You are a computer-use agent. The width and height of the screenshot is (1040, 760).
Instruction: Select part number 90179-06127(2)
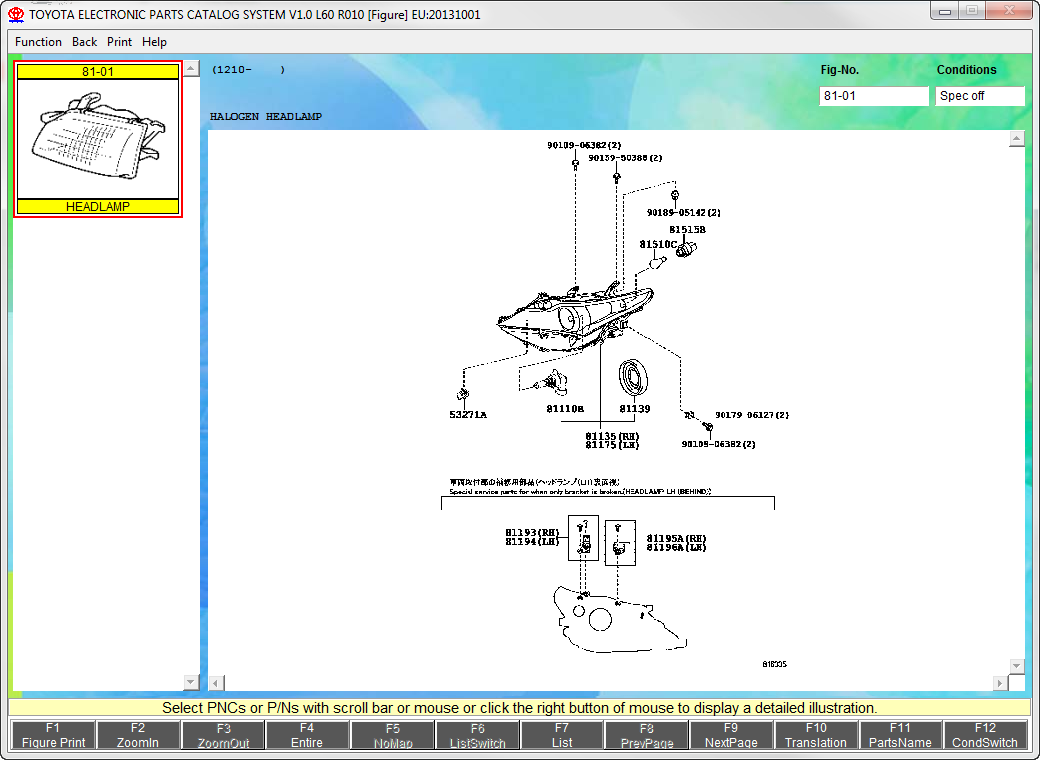pos(751,415)
